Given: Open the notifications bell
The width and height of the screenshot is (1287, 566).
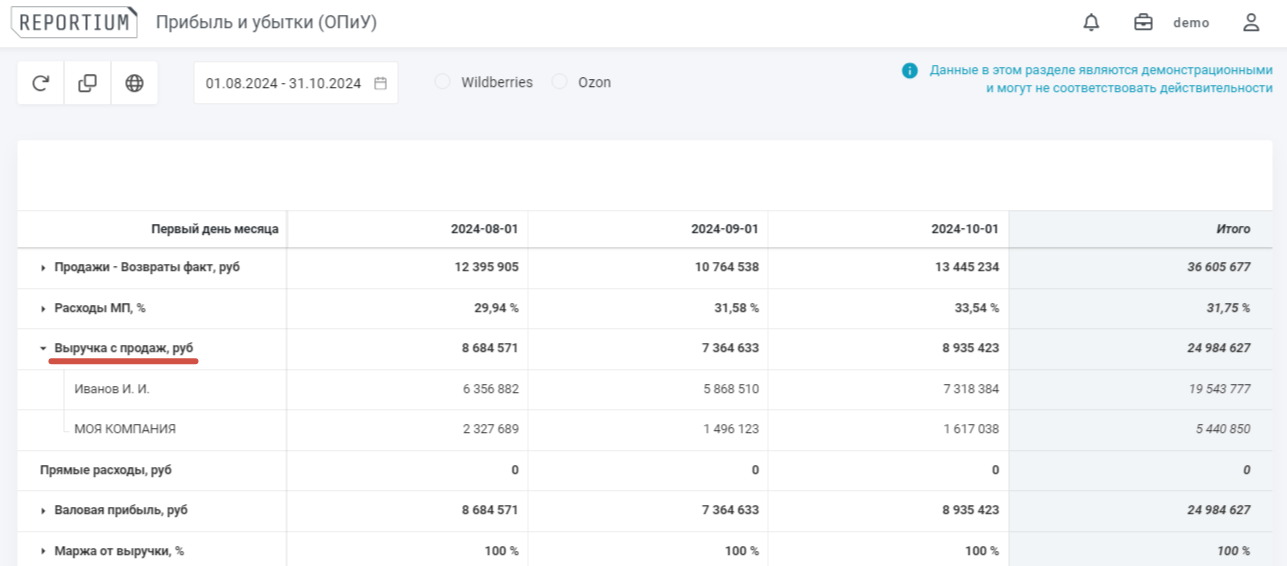Looking at the screenshot, I should click(x=1091, y=23).
